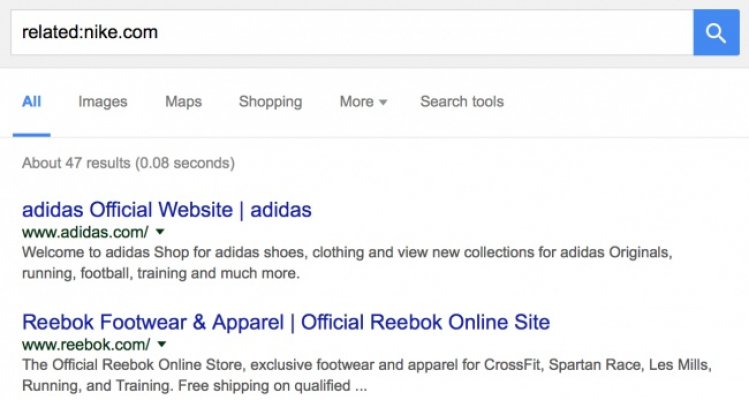Click the www.reebok.com green URL
749x400 pixels.
[85, 343]
